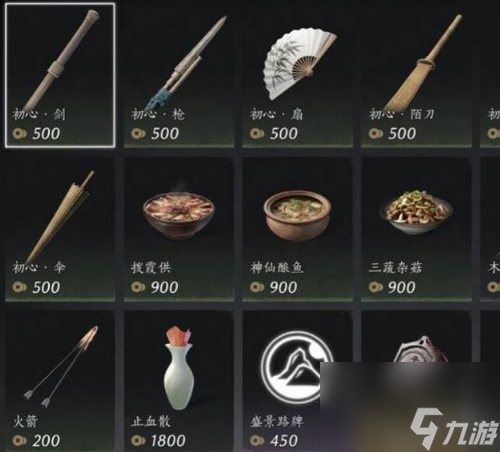Click the 初心·扇 item name label
Image resolution: width=500 pixels, height=452 pixels.
[x=277, y=114]
